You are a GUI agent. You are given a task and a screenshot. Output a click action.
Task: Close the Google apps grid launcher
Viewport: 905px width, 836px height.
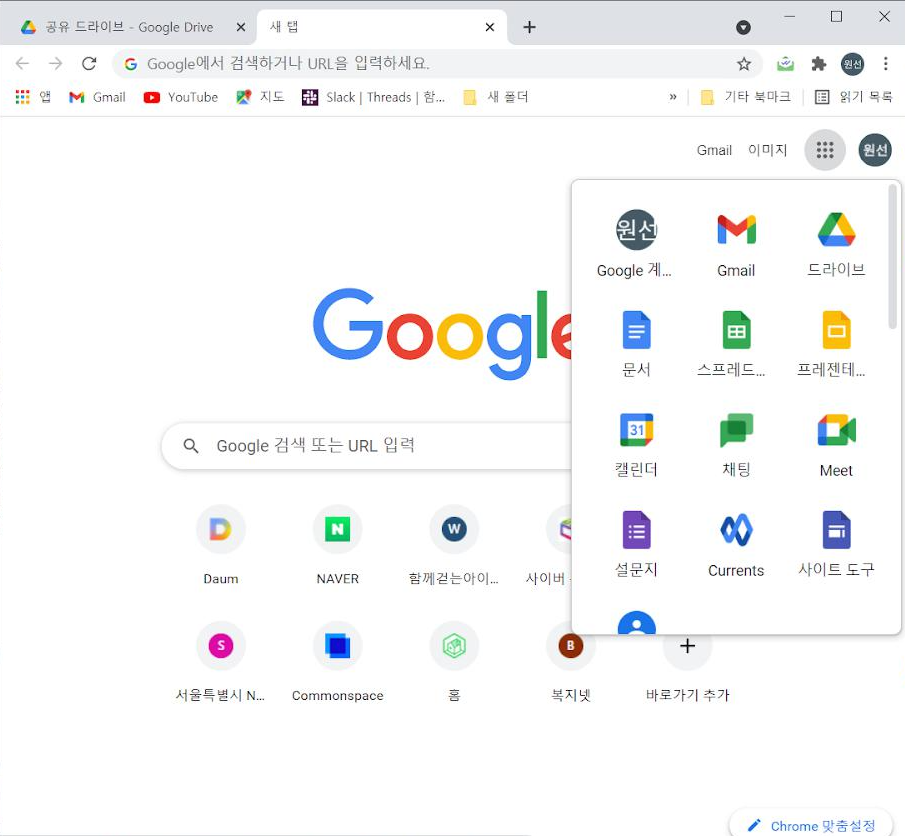[825, 150]
